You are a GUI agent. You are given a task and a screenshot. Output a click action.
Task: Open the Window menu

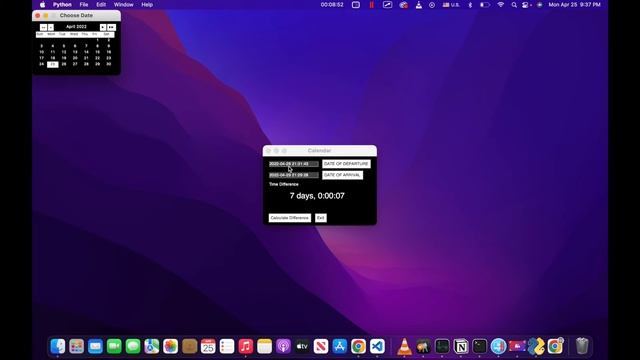(123, 5)
